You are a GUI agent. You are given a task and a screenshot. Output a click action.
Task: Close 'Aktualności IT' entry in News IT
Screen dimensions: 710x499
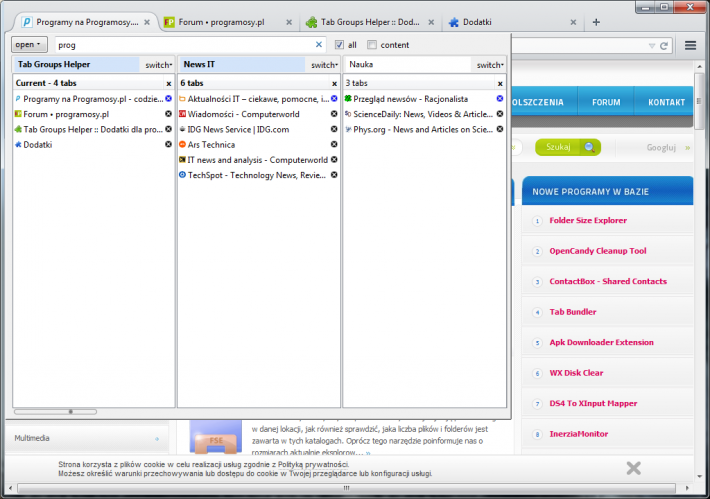coord(334,98)
